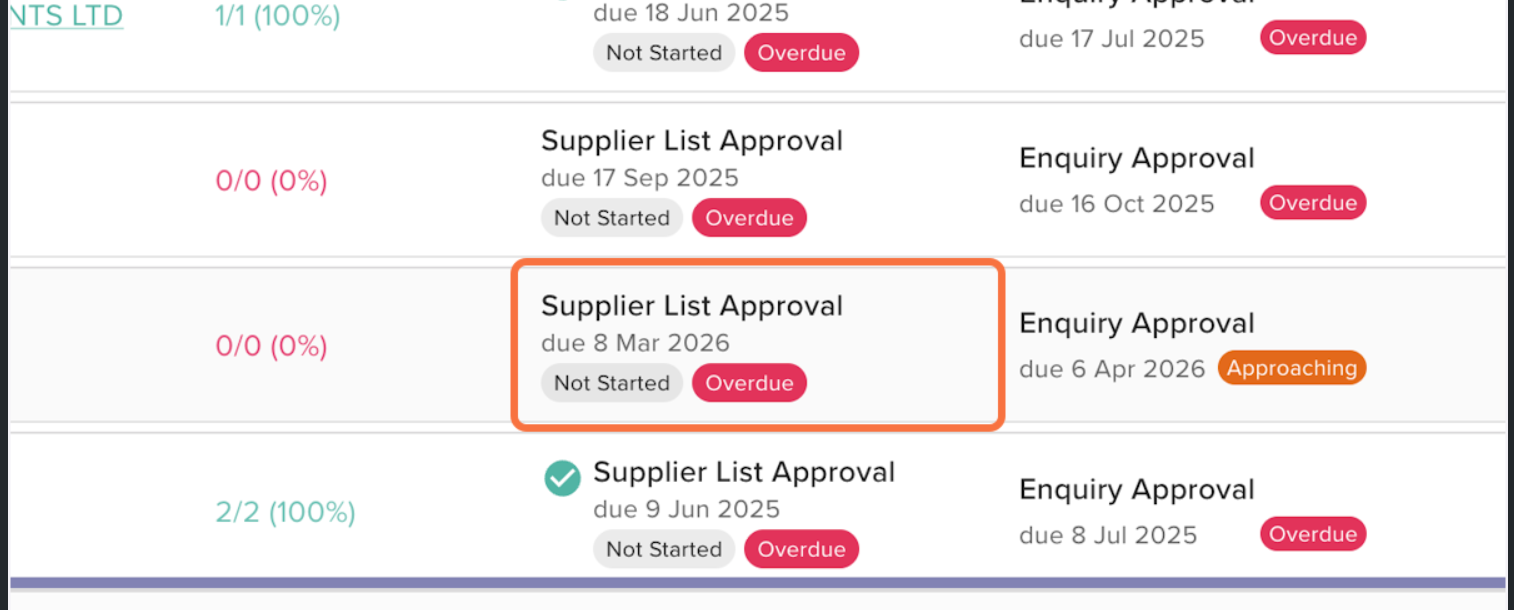Open the NTS LTD company link

pos(66,16)
